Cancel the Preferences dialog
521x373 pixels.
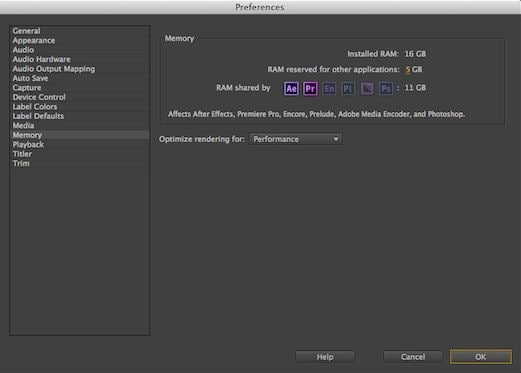point(413,357)
